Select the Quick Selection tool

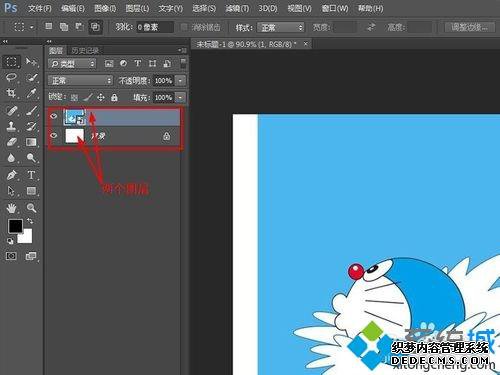pos(31,78)
